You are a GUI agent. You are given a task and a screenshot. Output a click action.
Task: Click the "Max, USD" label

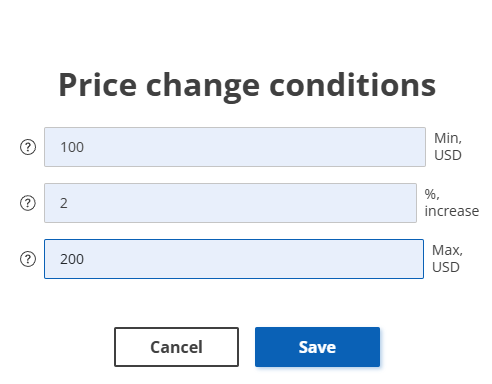click(x=447, y=259)
